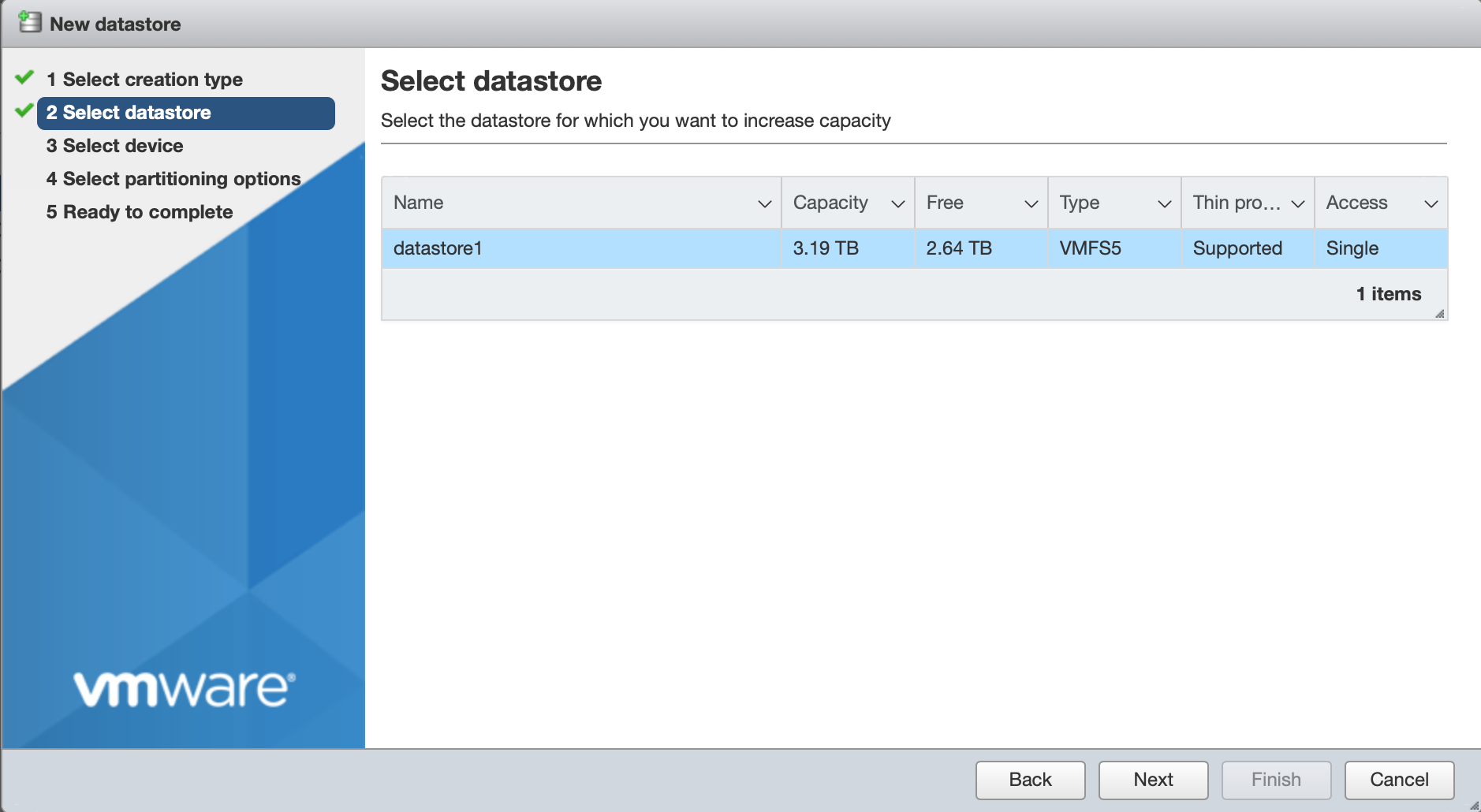The image size is (1481, 812).
Task: Proceed with the Next button
Action: [1153, 780]
